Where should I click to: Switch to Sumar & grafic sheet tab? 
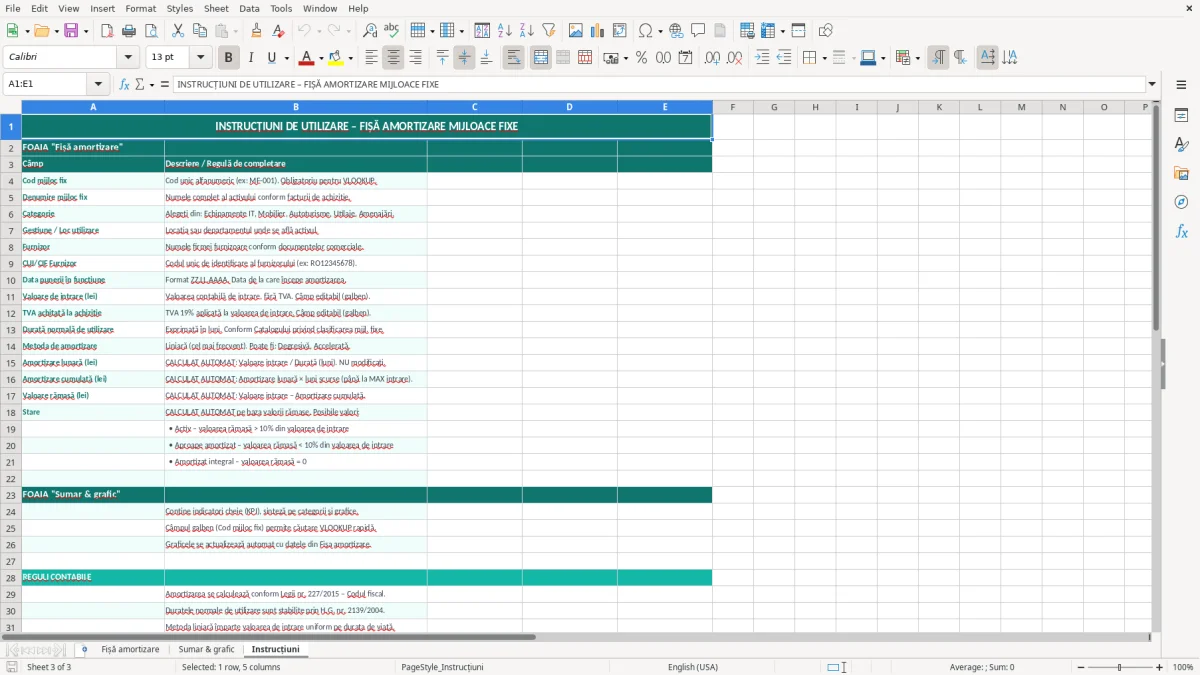pos(206,649)
